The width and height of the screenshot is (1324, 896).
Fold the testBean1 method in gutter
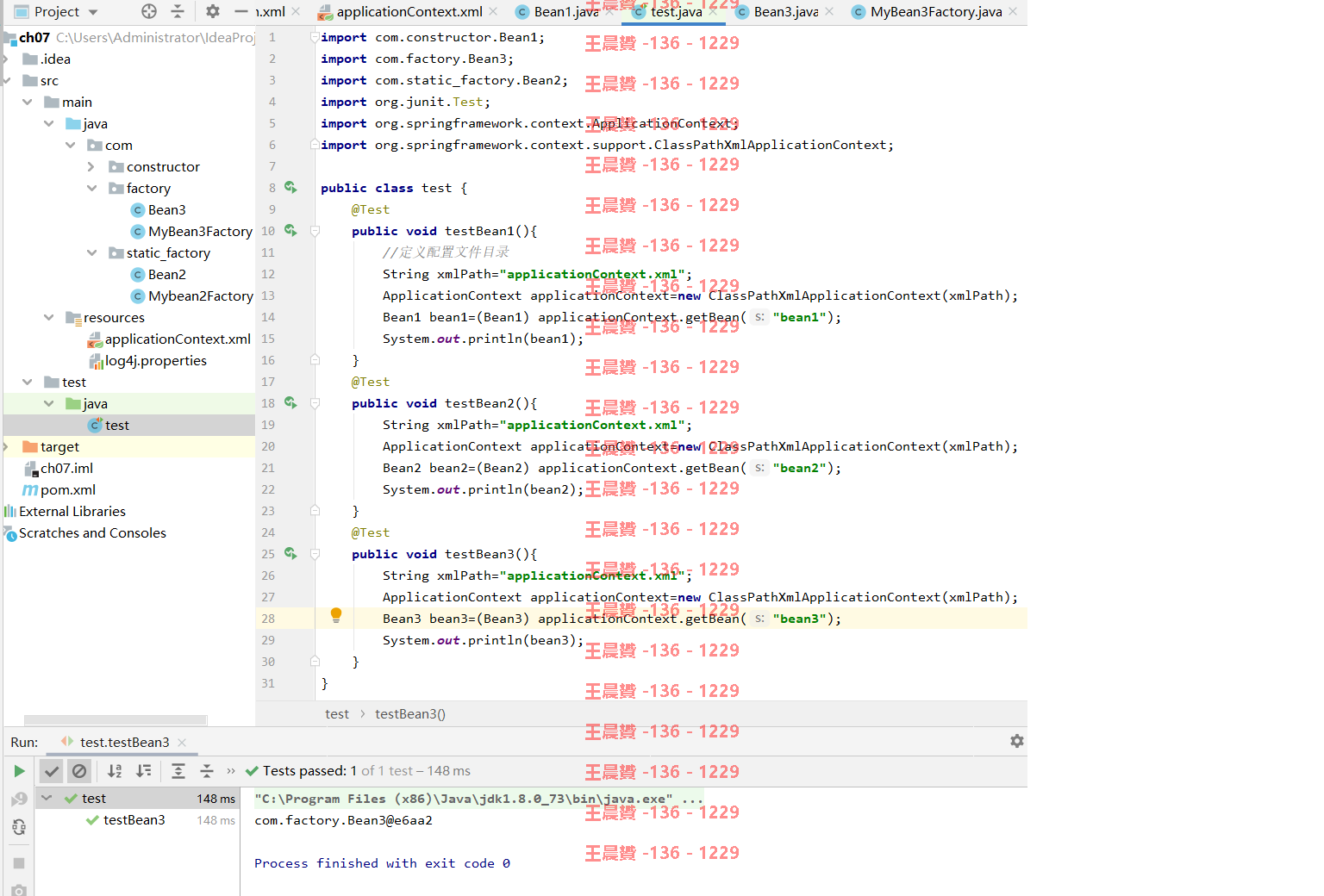315,231
